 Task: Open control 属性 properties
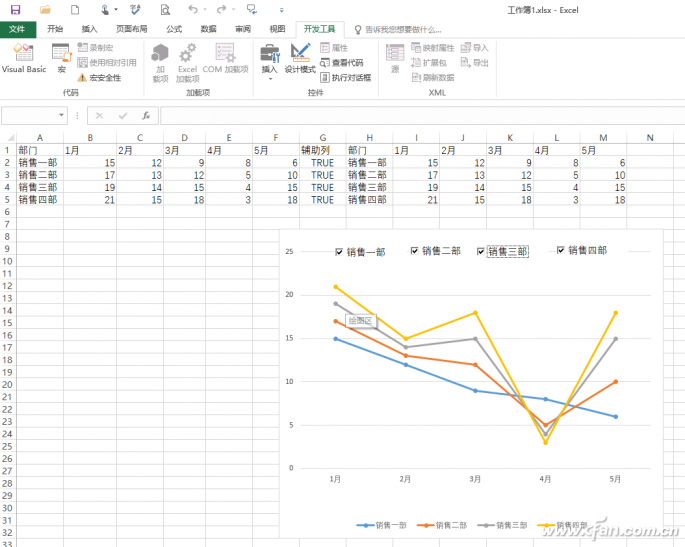[x=334, y=48]
